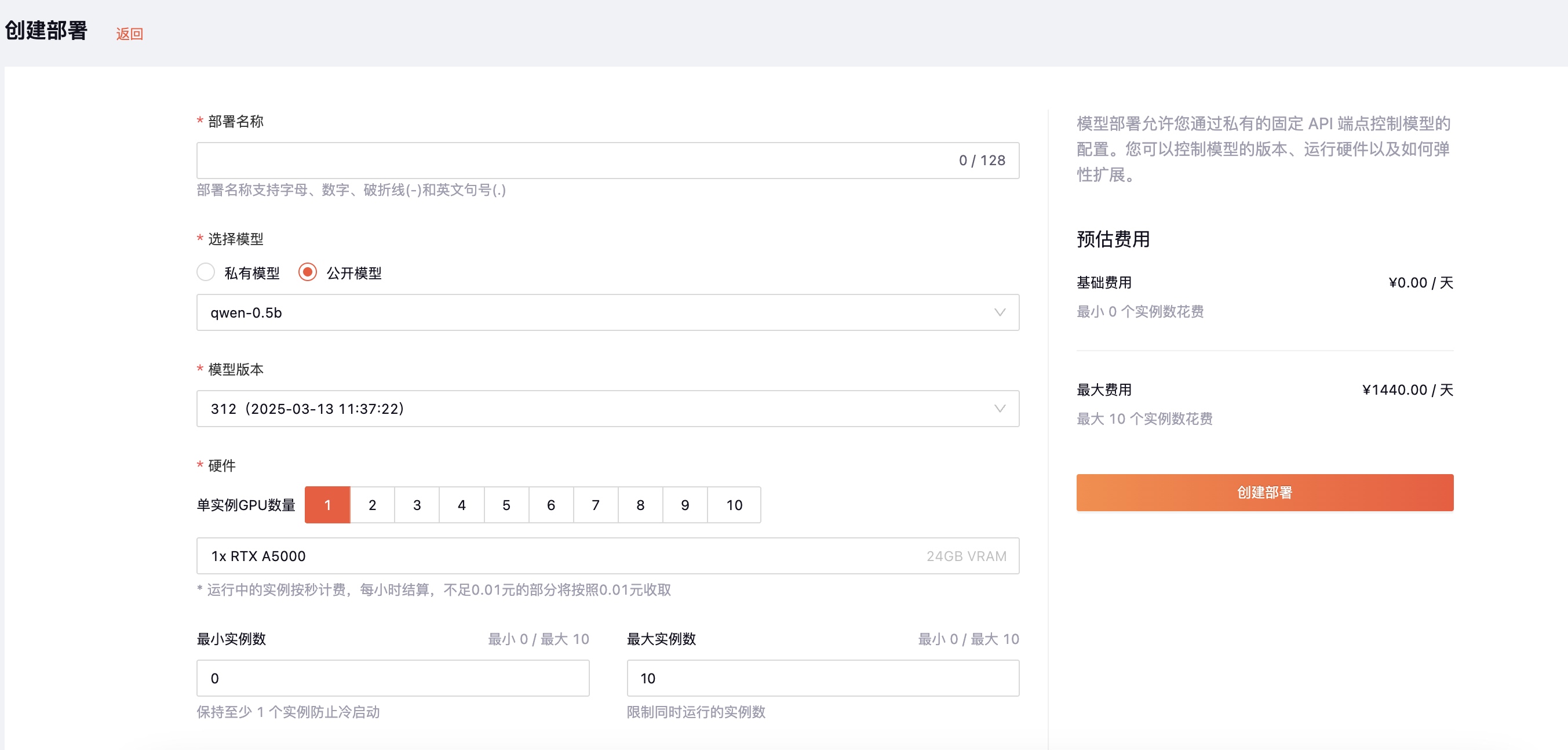Set GPU count per instance to 2

click(373, 505)
